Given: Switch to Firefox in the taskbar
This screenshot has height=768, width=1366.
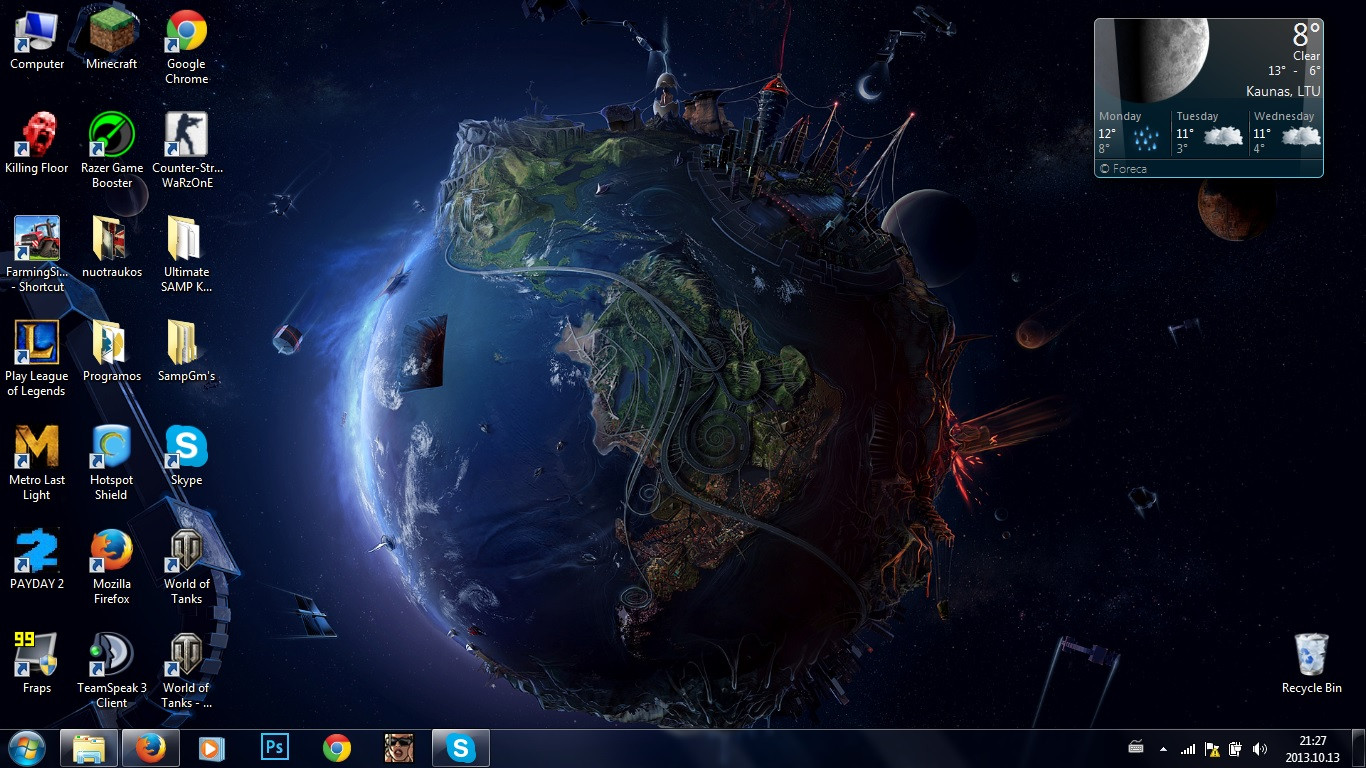Looking at the screenshot, I should coord(151,748).
